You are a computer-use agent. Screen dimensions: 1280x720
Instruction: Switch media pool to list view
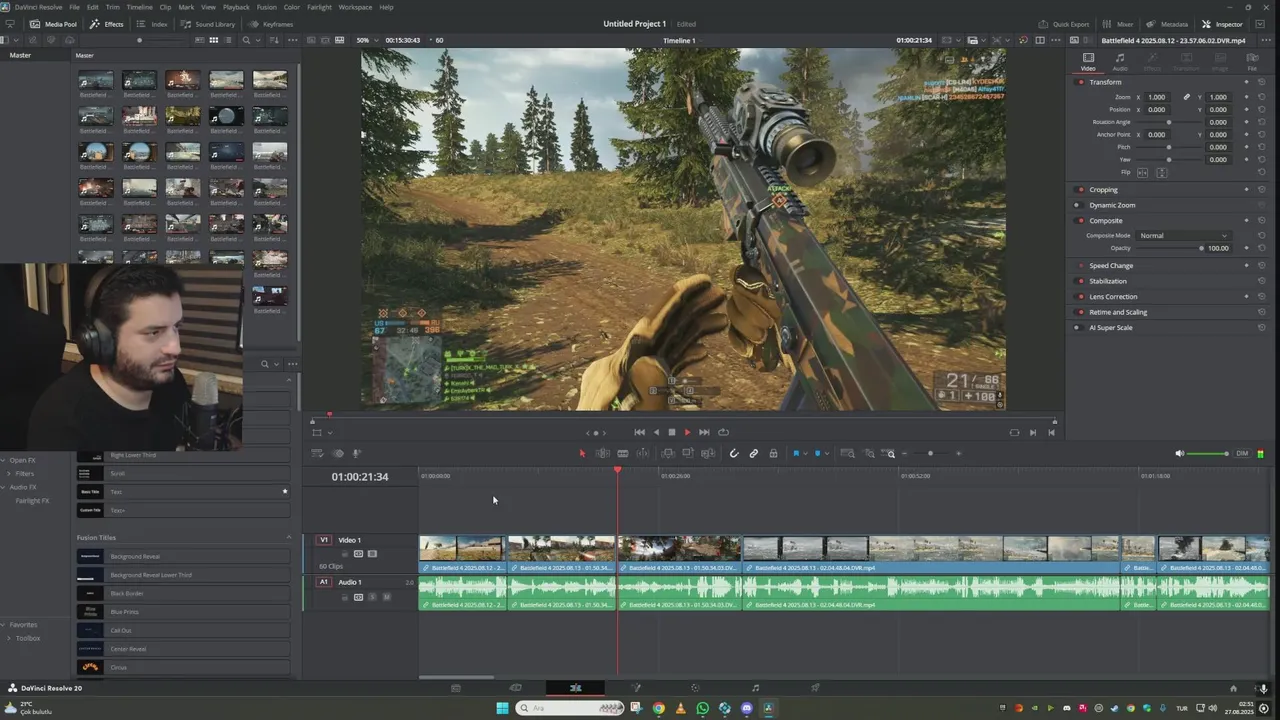[x=229, y=40]
